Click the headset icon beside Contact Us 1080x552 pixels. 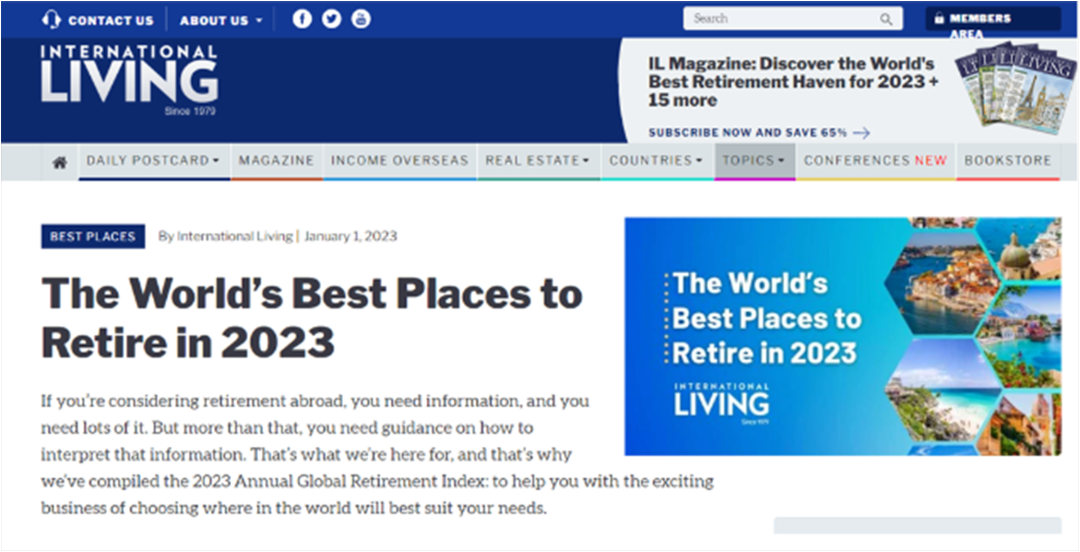51,19
